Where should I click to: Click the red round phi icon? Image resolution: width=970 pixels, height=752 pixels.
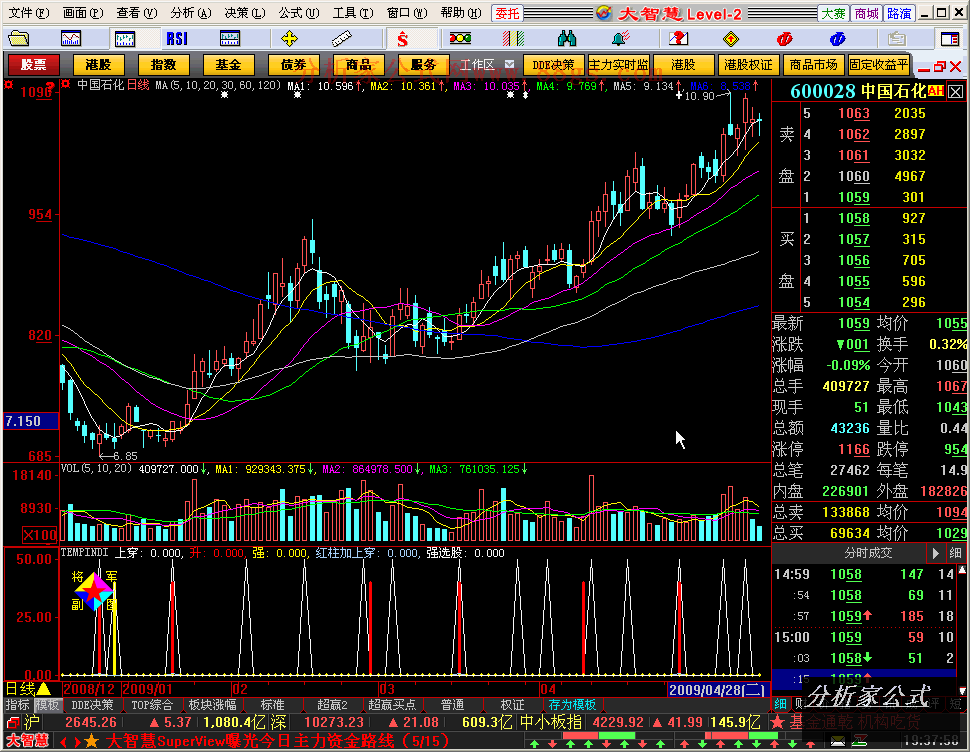(784, 39)
